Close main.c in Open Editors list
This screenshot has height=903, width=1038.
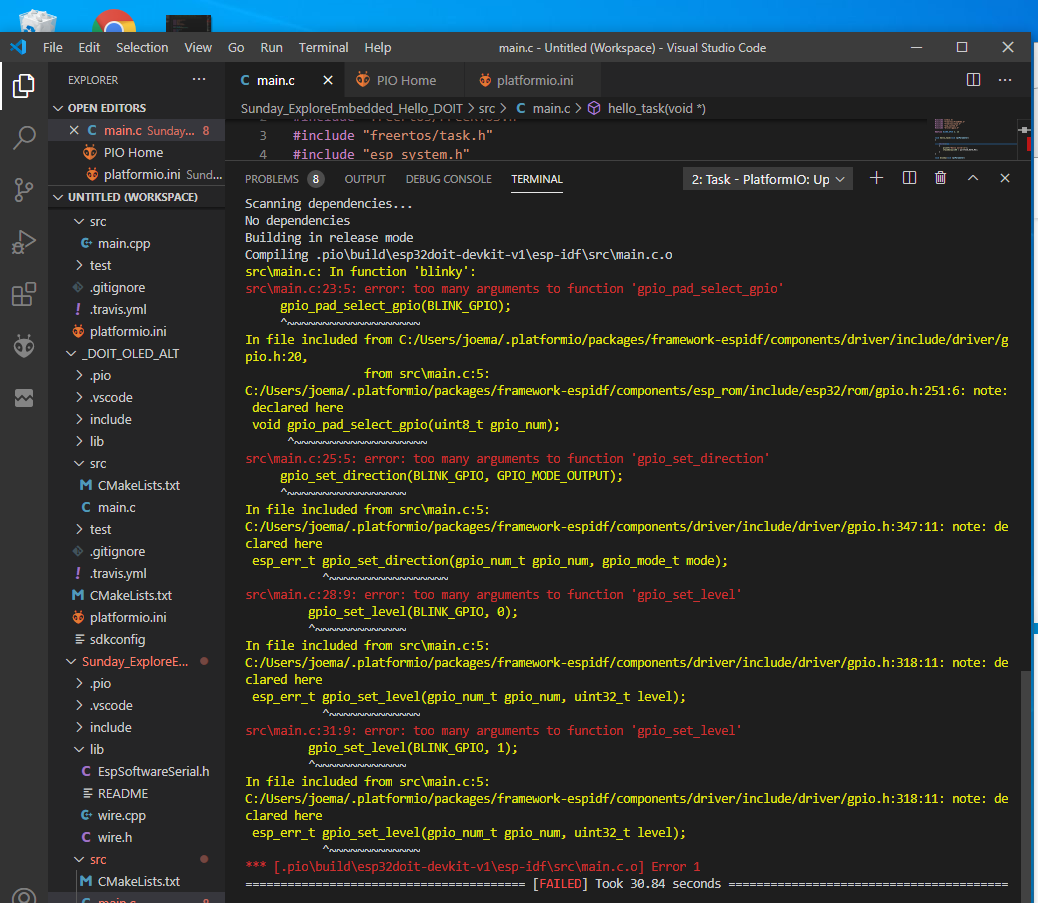tap(74, 130)
